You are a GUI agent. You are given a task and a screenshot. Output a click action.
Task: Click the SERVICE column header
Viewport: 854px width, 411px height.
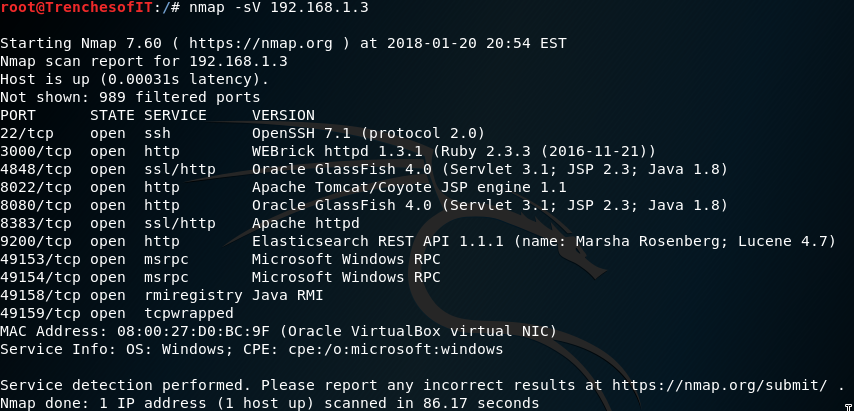tap(175, 115)
